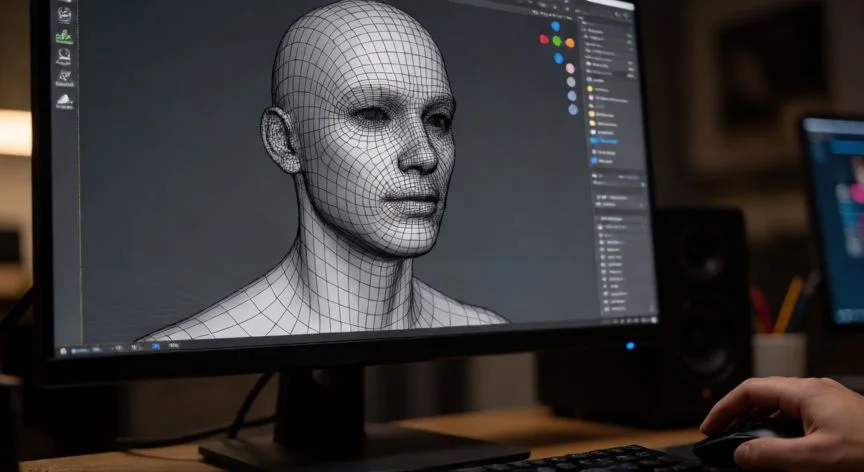Image resolution: width=864 pixels, height=472 pixels.
Task: Click the pink dot in the viewport column
Action: (x=570, y=68)
